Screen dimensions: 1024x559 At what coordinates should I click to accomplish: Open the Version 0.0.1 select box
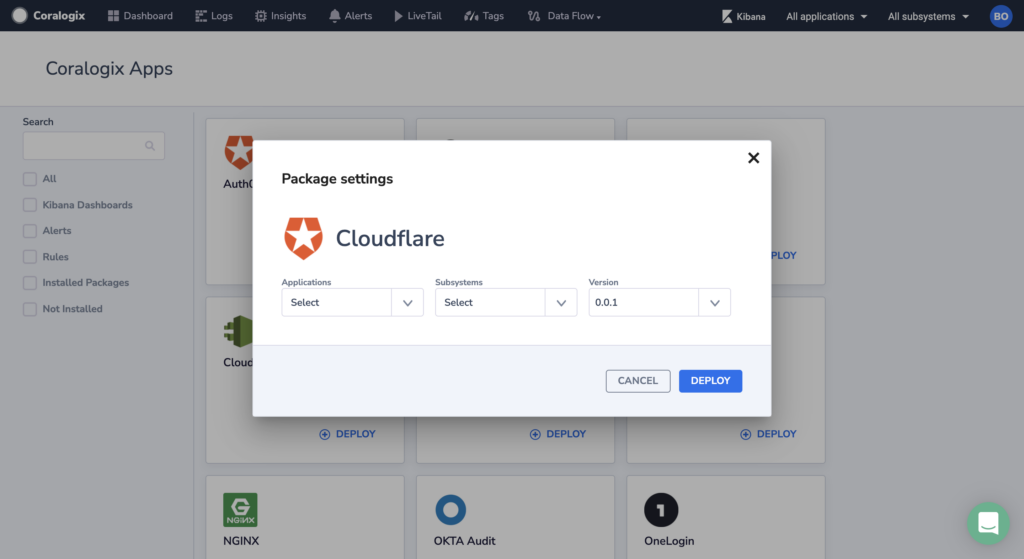[x=659, y=302]
